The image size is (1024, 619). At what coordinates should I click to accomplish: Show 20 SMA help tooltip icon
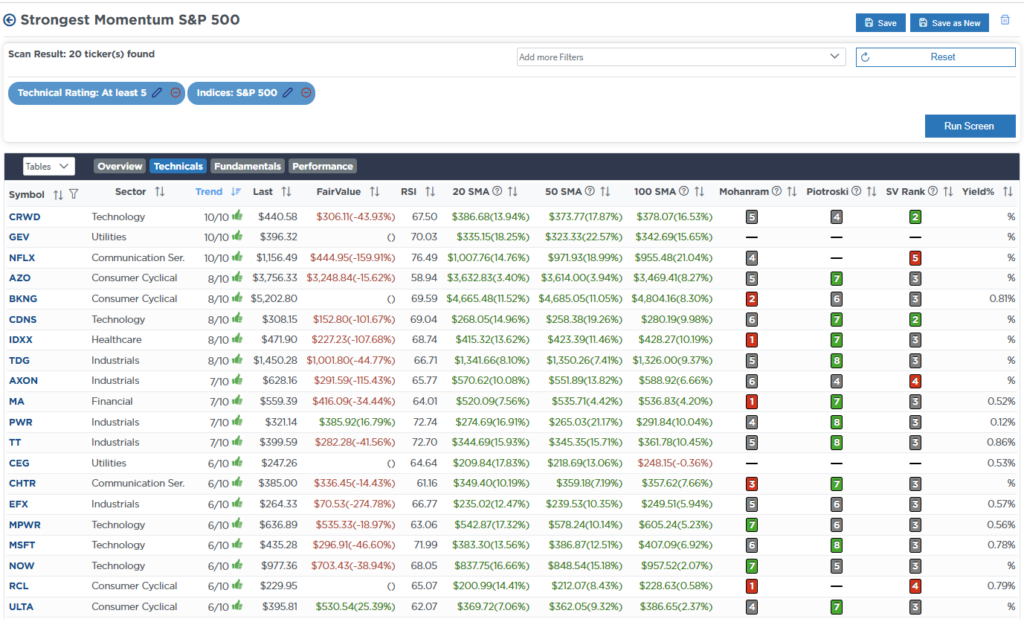pos(497,191)
